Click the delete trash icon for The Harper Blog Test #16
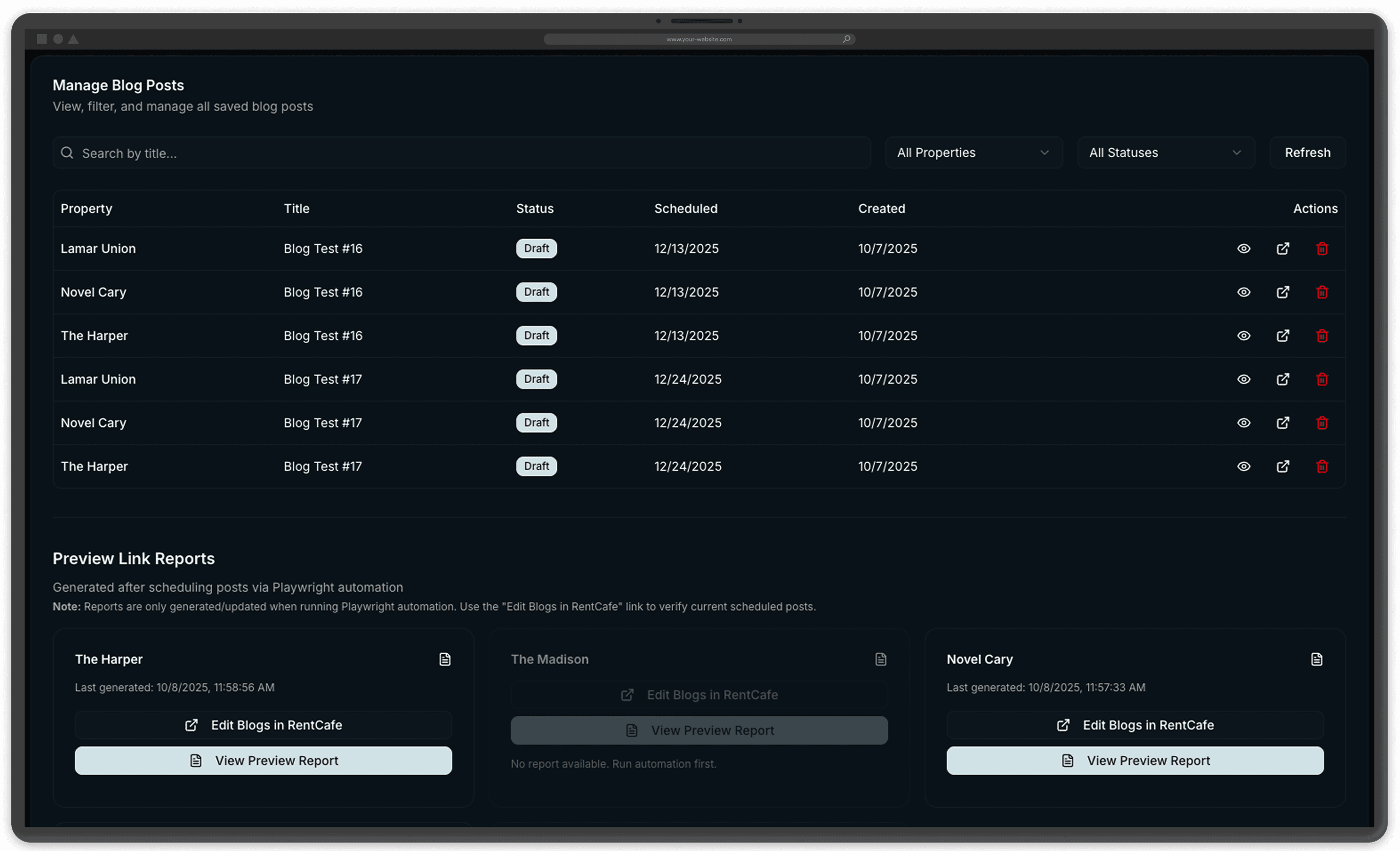The image size is (1400, 851). pyautogui.click(x=1322, y=336)
